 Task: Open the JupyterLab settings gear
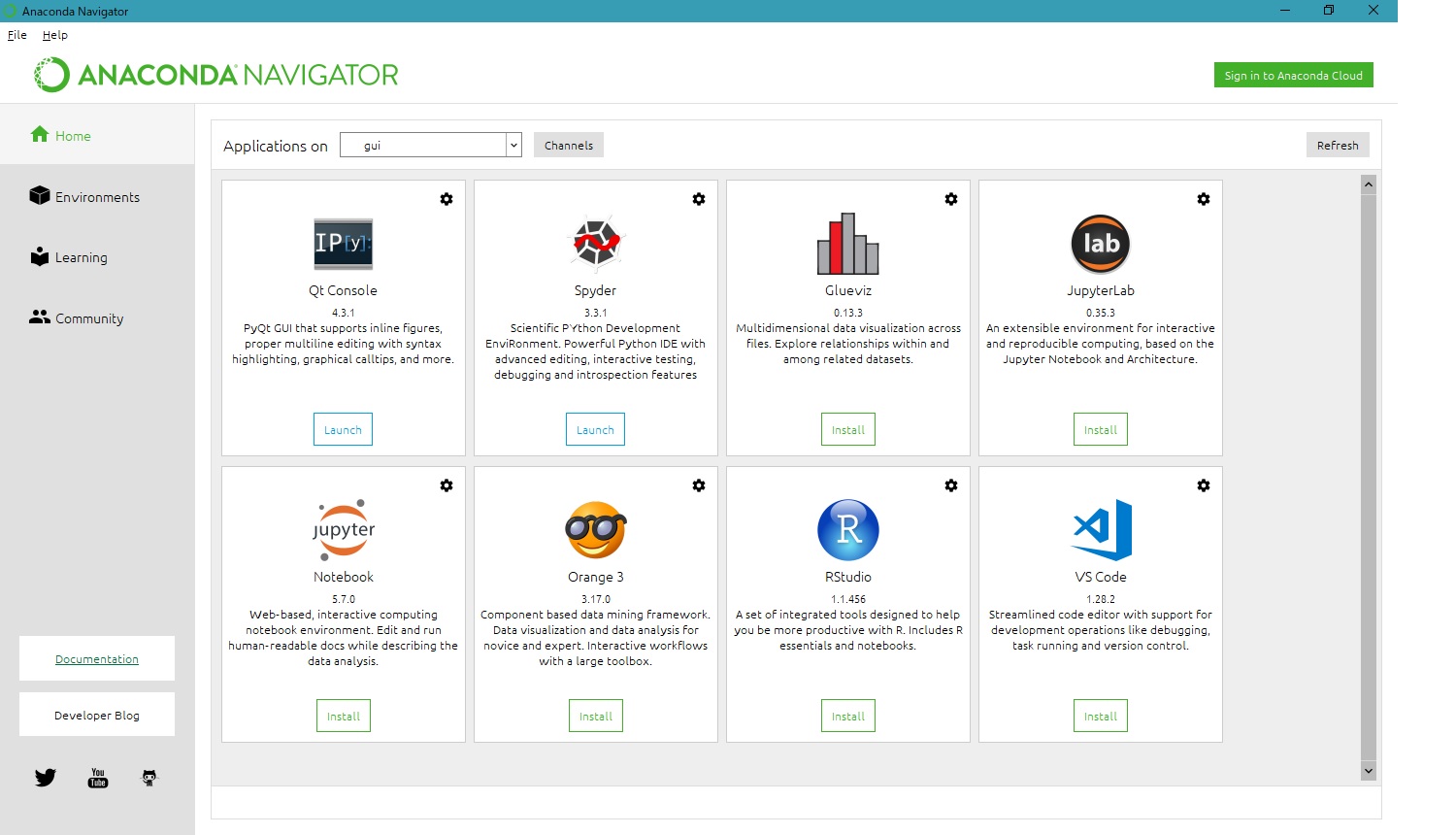[x=1204, y=199]
